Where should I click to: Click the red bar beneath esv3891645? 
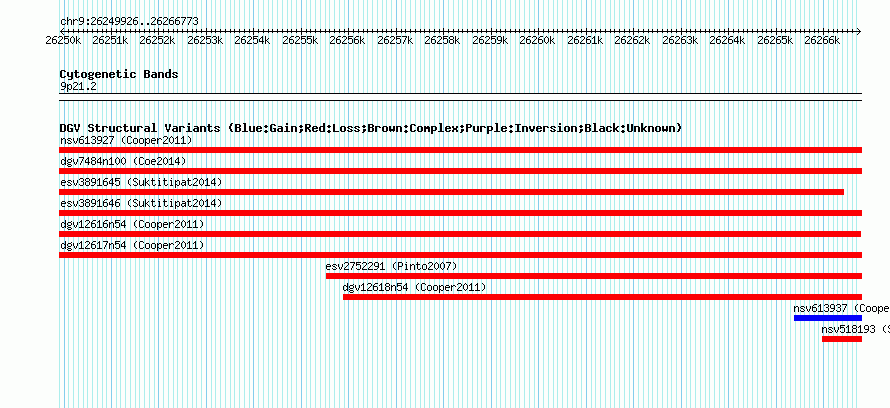pyautogui.click(x=451, y=192)
